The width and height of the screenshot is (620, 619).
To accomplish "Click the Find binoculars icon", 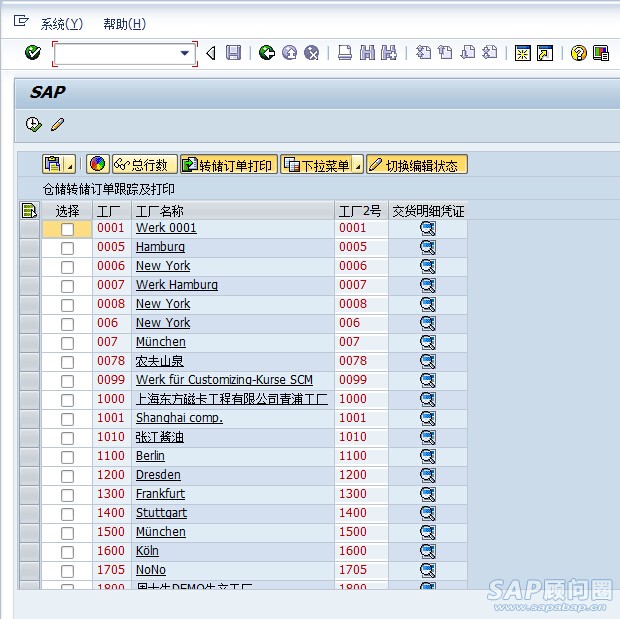I will 367,53.
